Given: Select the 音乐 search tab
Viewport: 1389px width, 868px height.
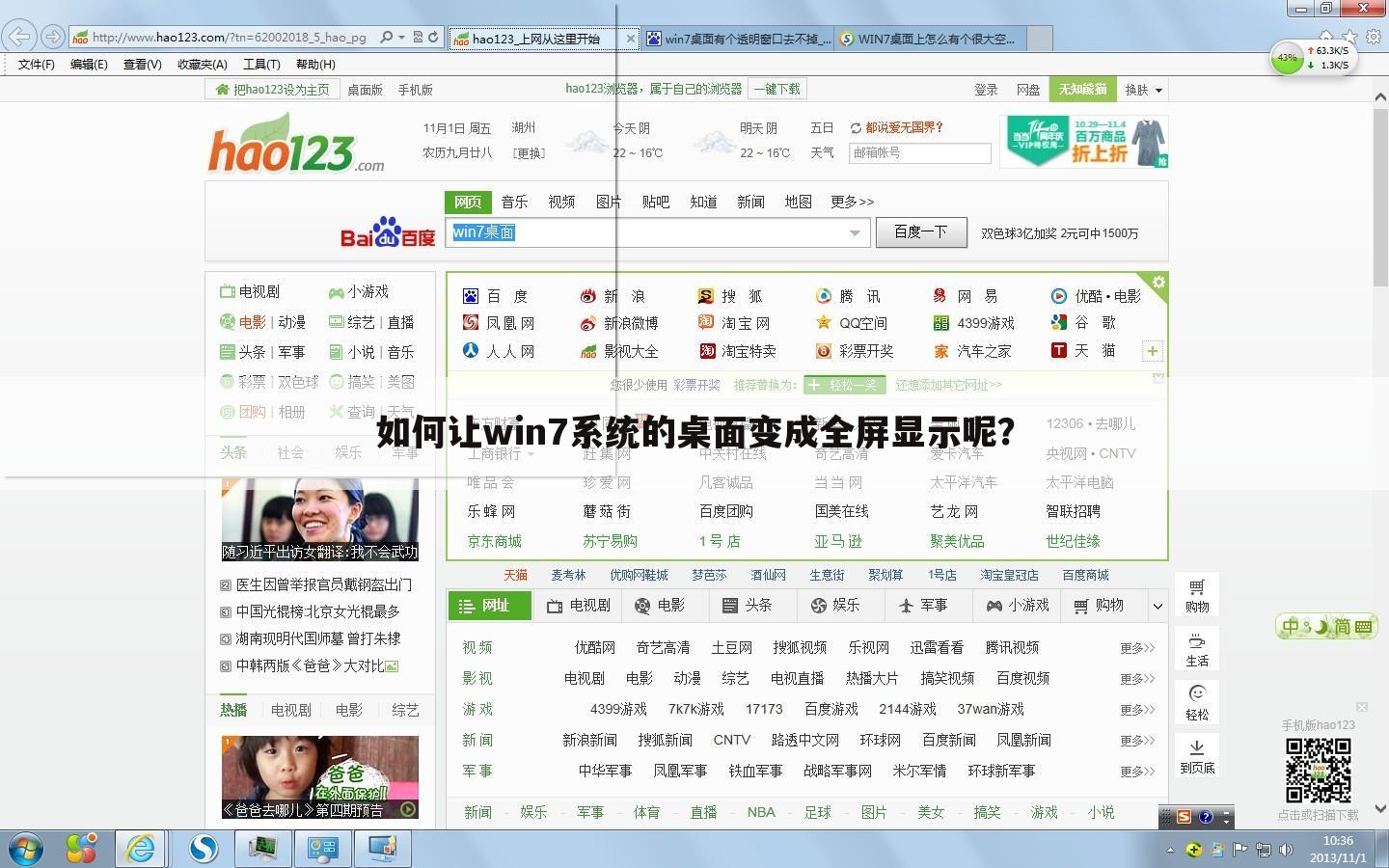Looking at the screenshot, I should 514,202.
